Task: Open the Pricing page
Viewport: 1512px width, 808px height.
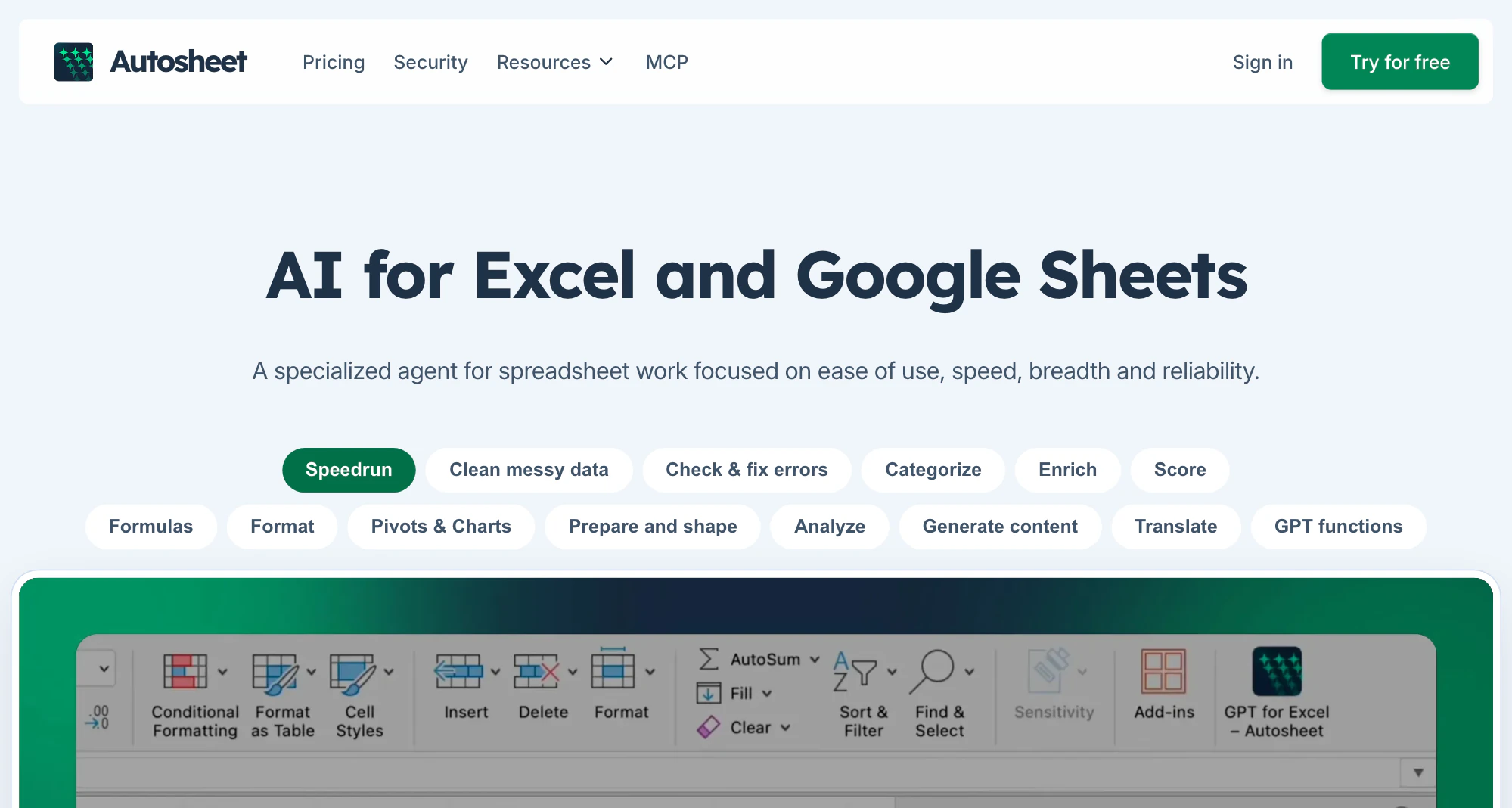Action: point(334,62)
